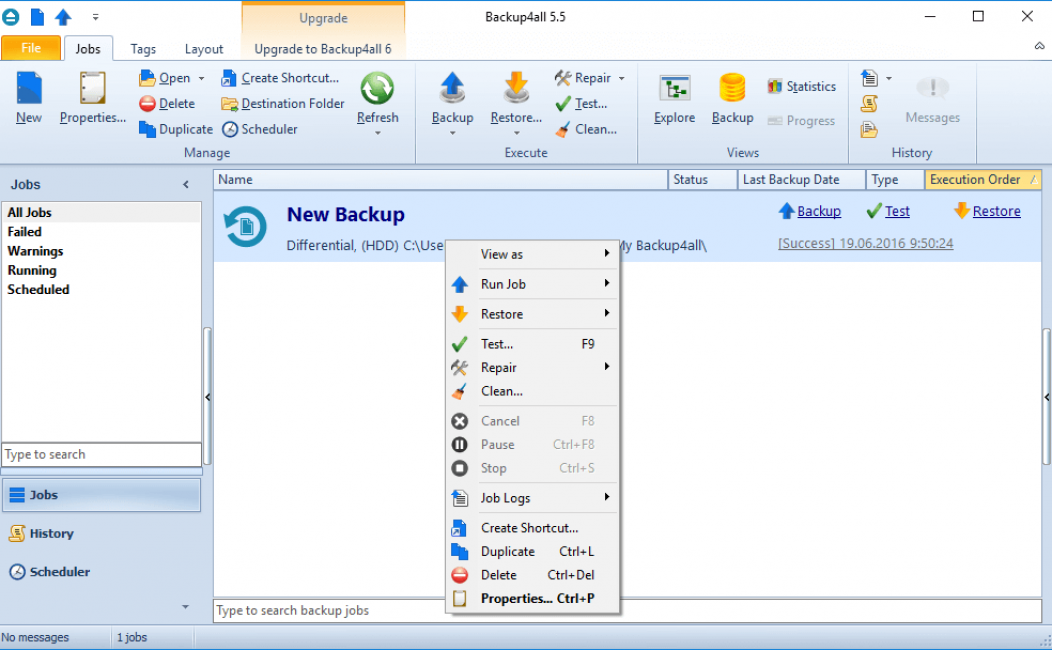The height and width of the screenshot is (650, 1052).
Task: Expand the History log dropdown arrow
Action: pos(889,78)
